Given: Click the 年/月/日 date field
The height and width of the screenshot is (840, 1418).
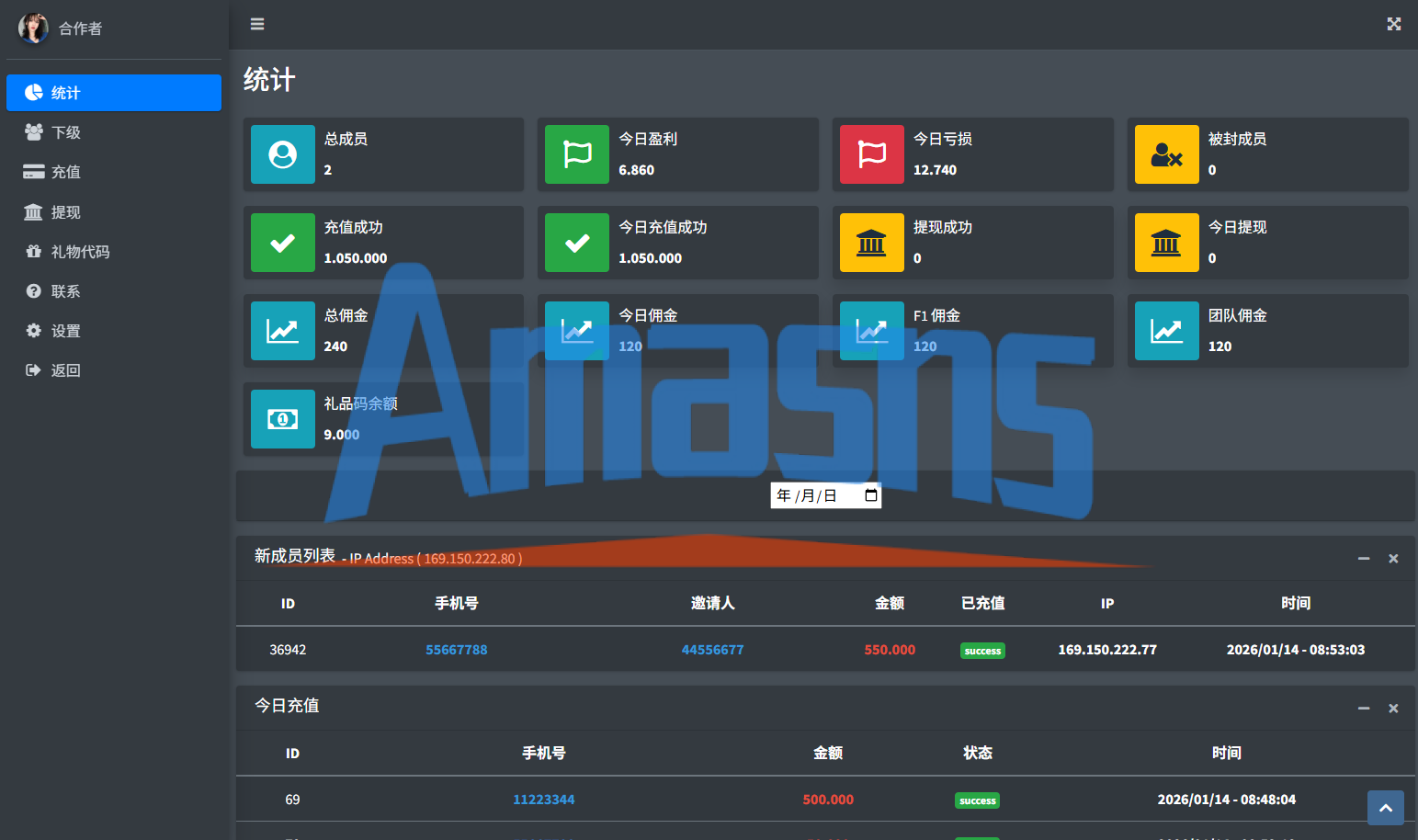Looking at the screenshot, I should pos(826,495).
